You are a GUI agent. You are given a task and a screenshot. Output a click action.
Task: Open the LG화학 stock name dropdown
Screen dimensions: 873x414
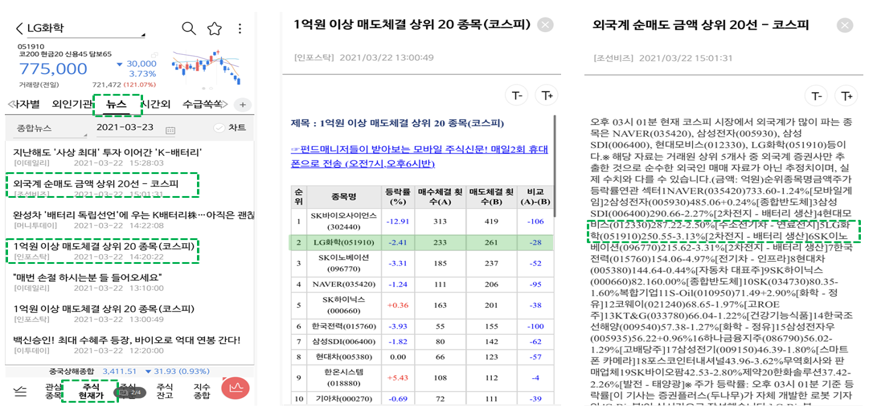coord(84,28)
